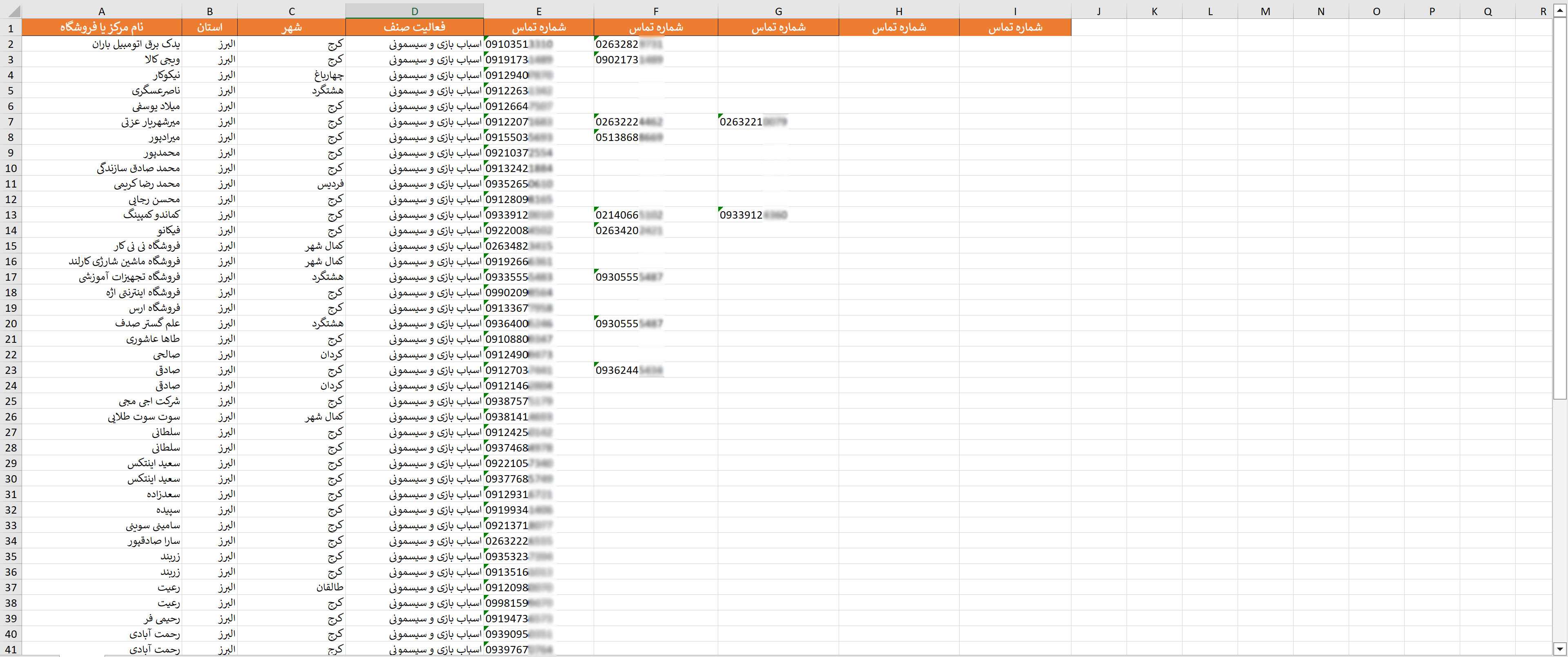Select cell 'سارا صادقپور'
The height and width of the screenshot is (657, 1568).
(102, 541)
